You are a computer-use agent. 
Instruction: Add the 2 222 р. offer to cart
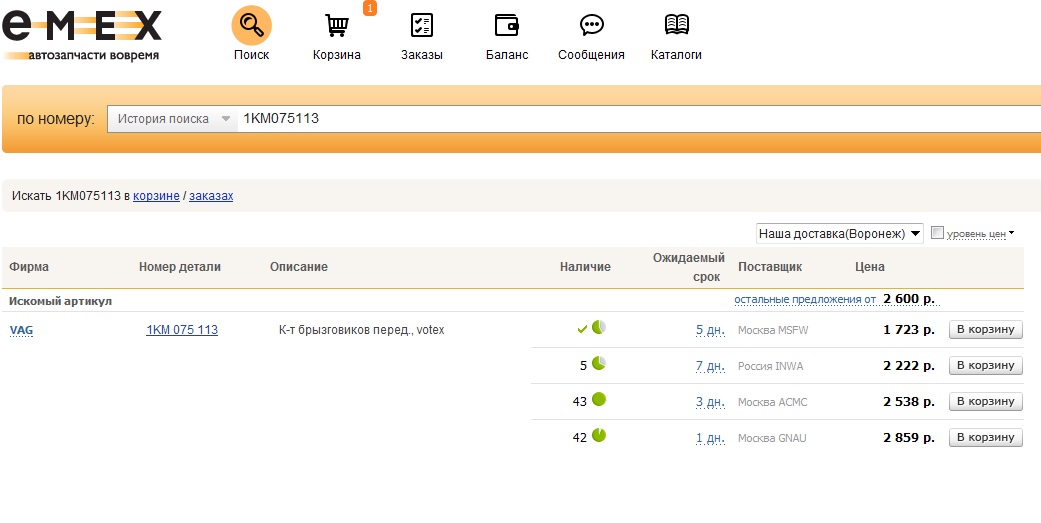coord(985,365)
